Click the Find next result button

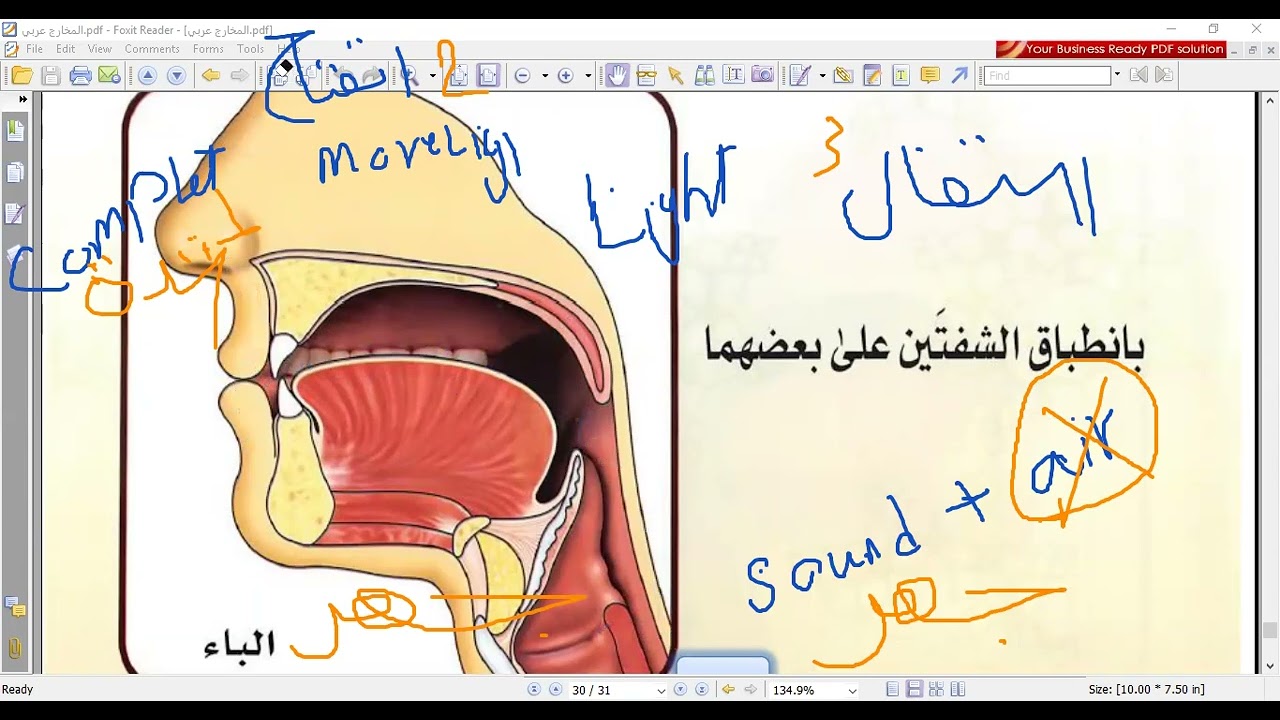tap(1163, 75)
